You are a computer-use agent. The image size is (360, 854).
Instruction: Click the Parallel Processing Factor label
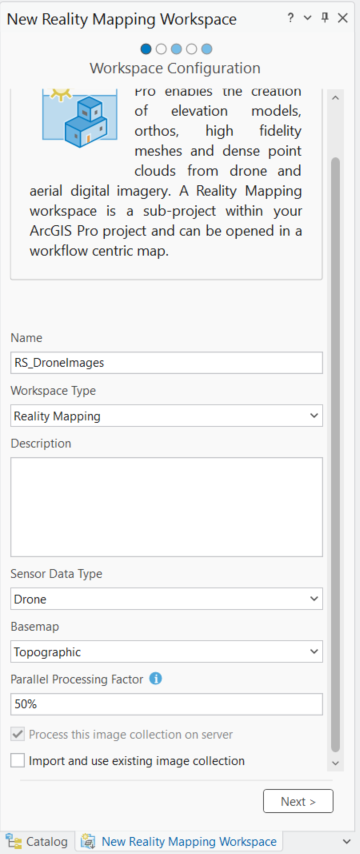coord(77,679)
